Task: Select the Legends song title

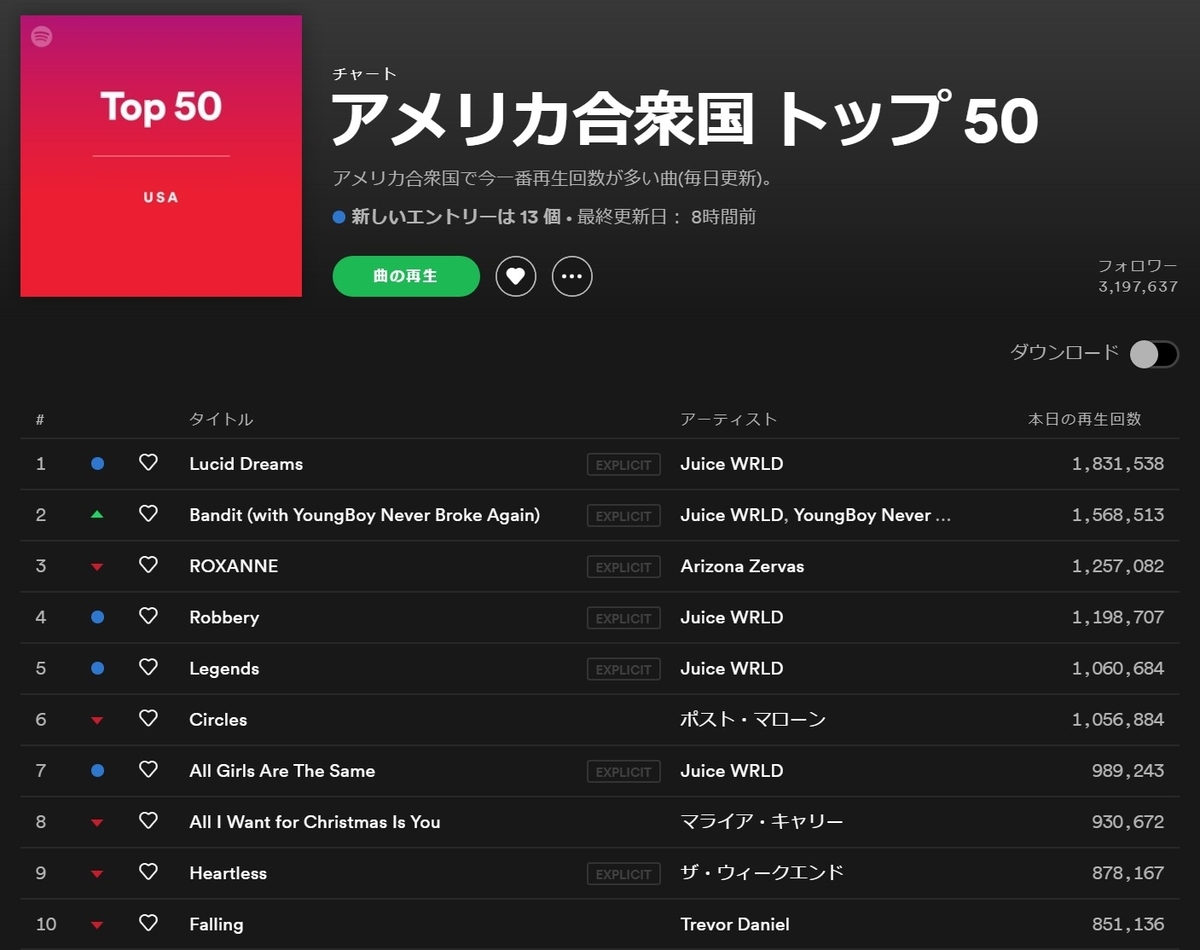Action: [x=224, y=668]
